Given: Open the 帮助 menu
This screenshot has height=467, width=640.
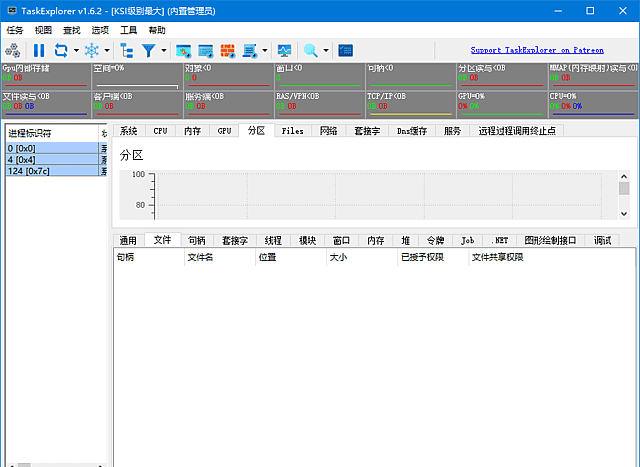Looking at the screenshot, I should coord(157,30).
